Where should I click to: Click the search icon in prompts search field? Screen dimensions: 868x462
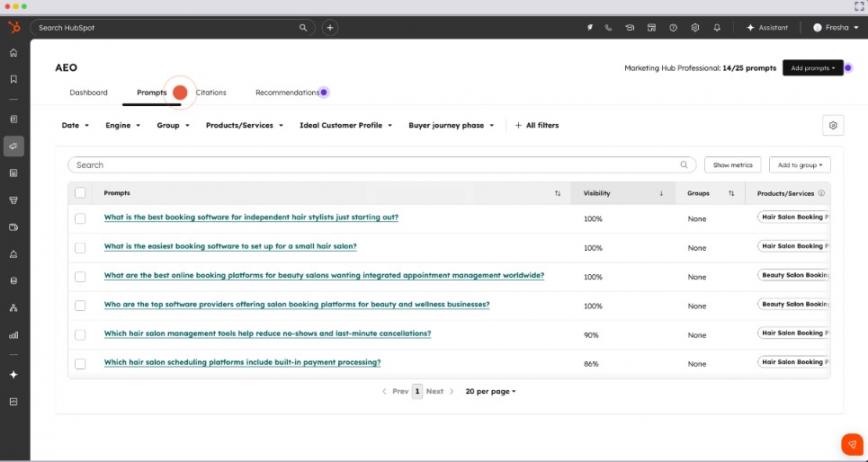pyautogui.click(x=684, y=165)
